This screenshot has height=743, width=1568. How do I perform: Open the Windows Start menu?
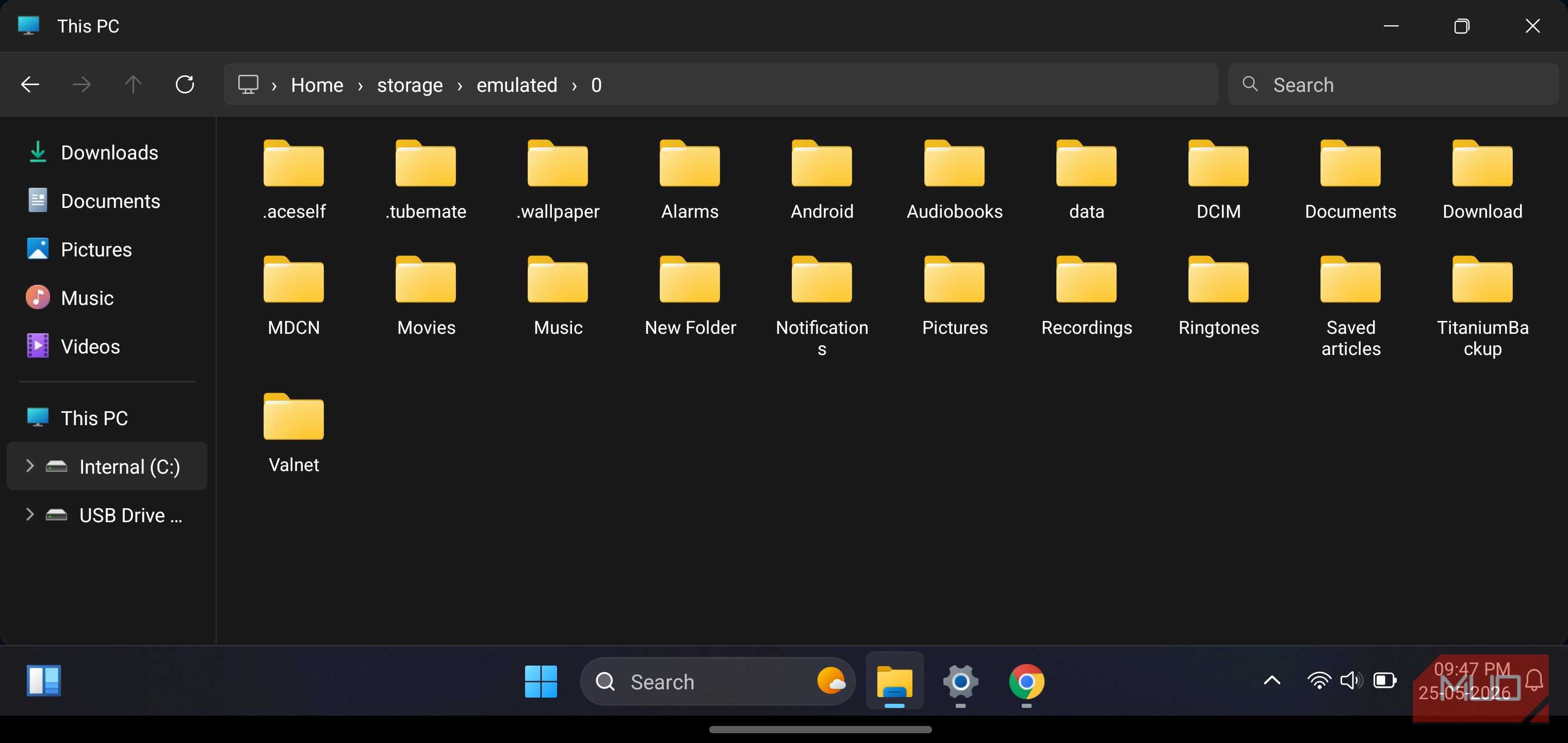[541, 681]
